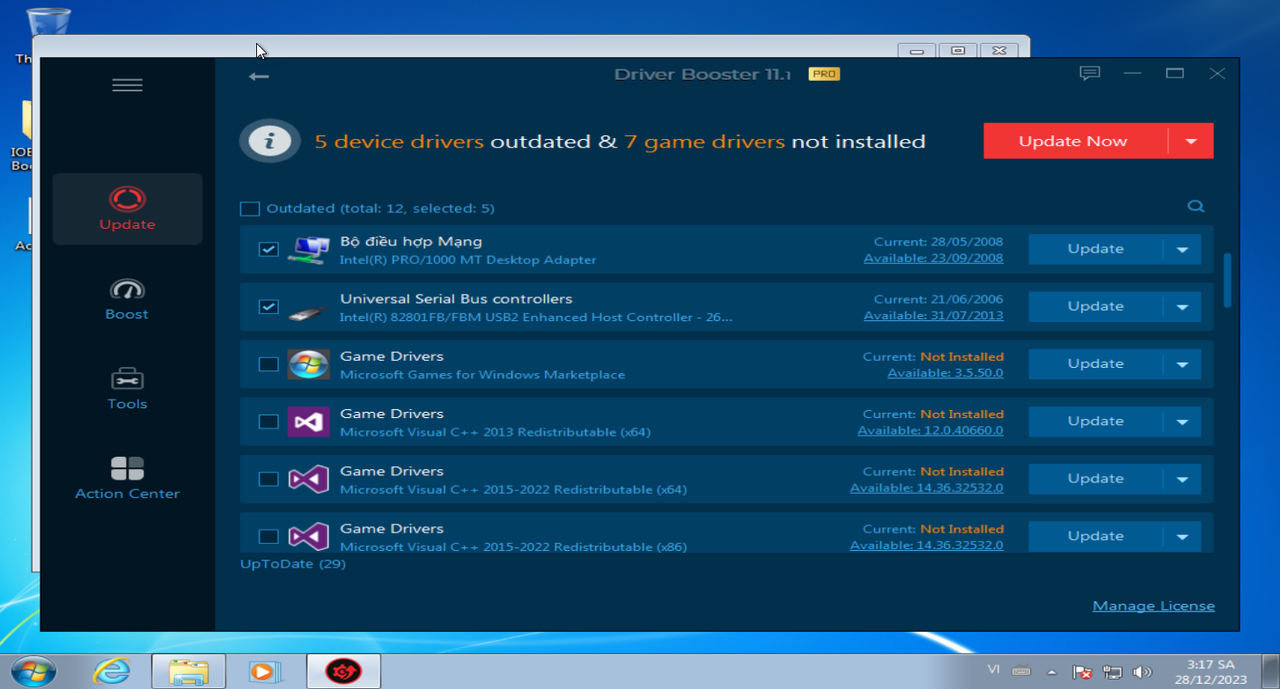Image resolution: width=1280 pixels, height=689 pixels.
Task: Update Visual C++ 2015-2022 Redistributable (x86)
Action: coord(1095,537)
